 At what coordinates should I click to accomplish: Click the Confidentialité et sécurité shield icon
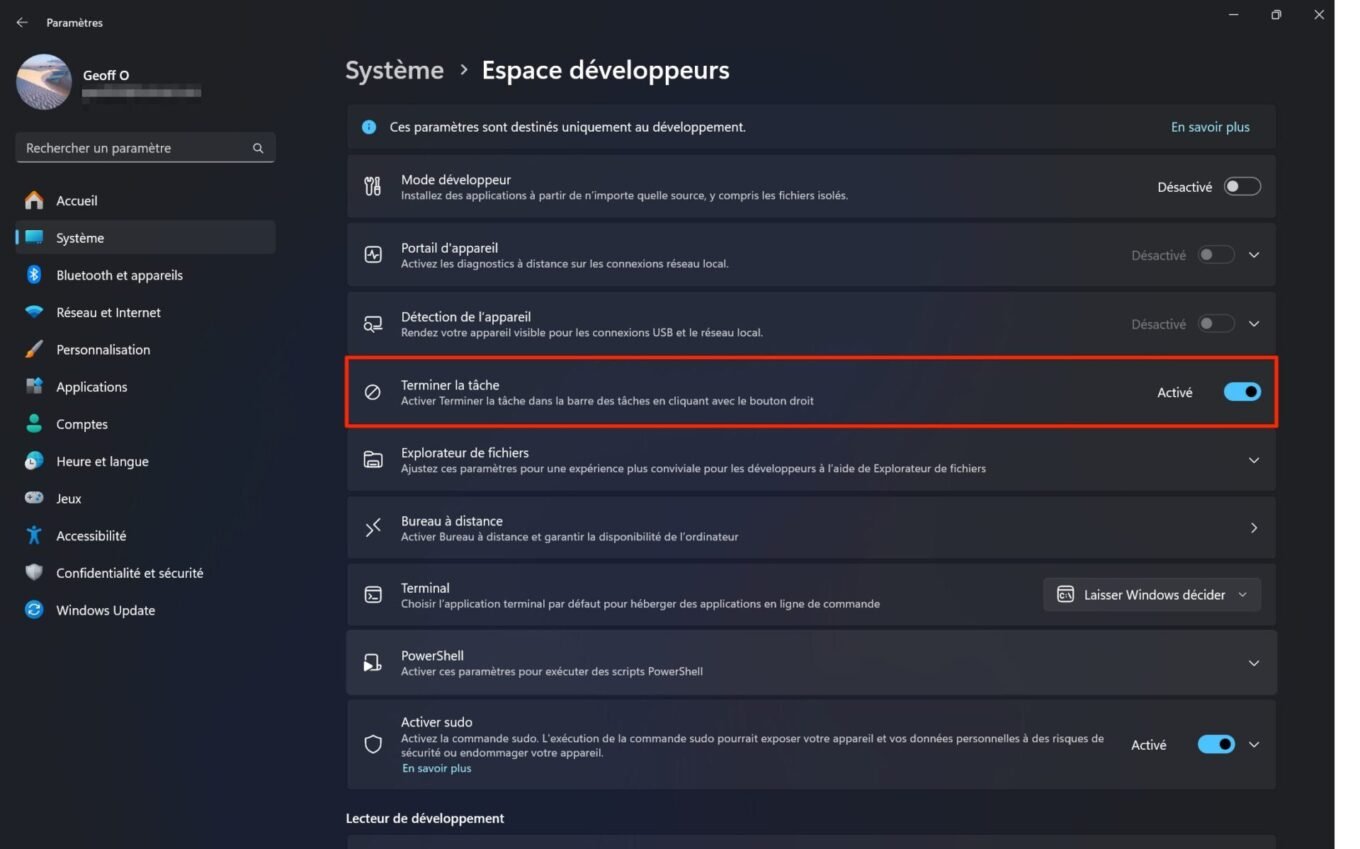34,573
